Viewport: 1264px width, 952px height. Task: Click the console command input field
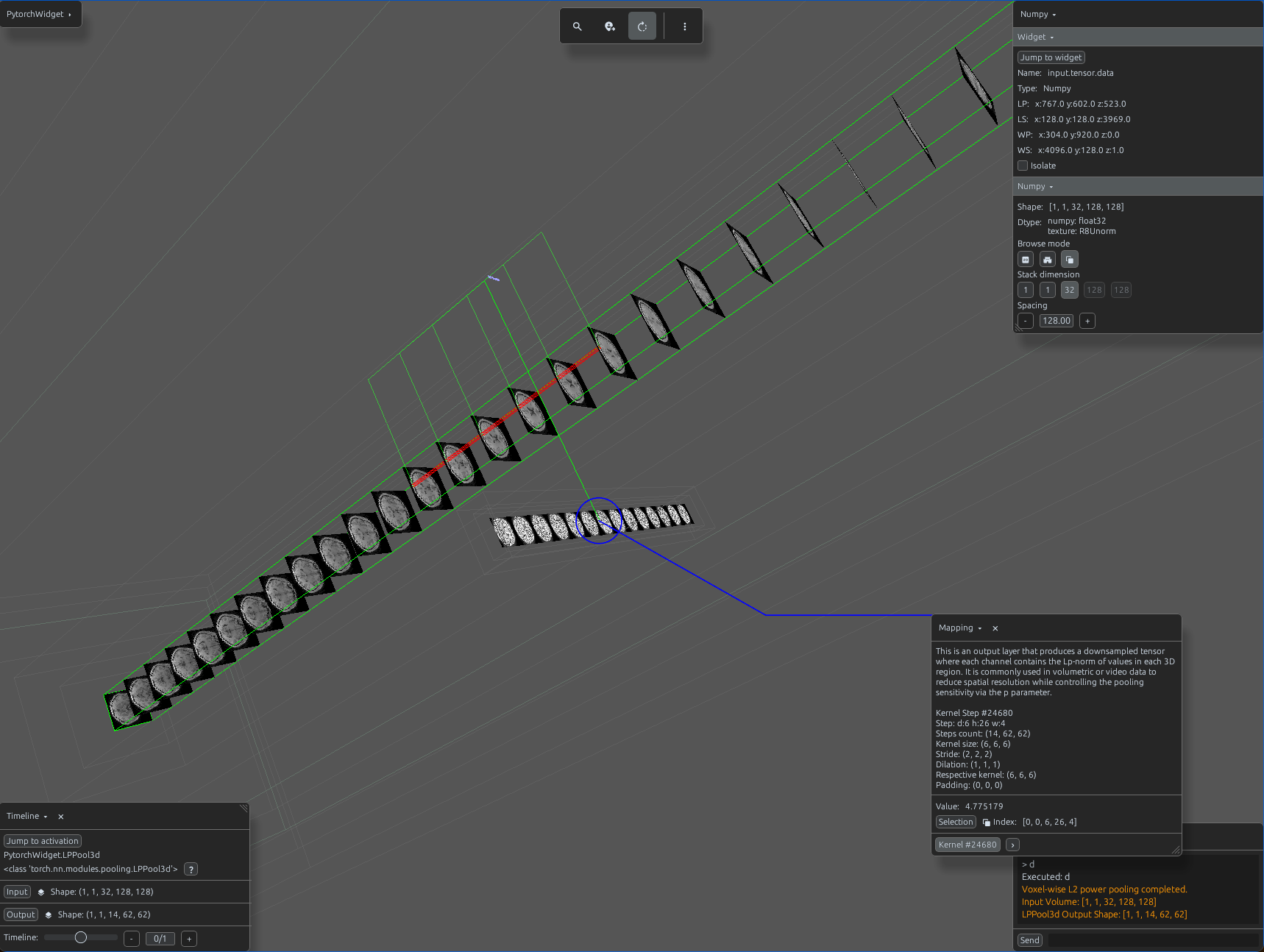pyautogui.click(x=1153, y=940)
